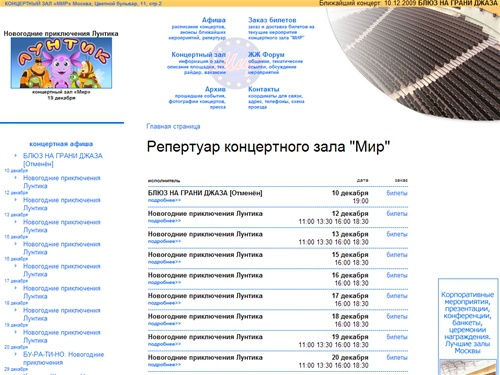
Task: Open sidebar Лунтика link above 13 декабря
Action: (62, 204)
